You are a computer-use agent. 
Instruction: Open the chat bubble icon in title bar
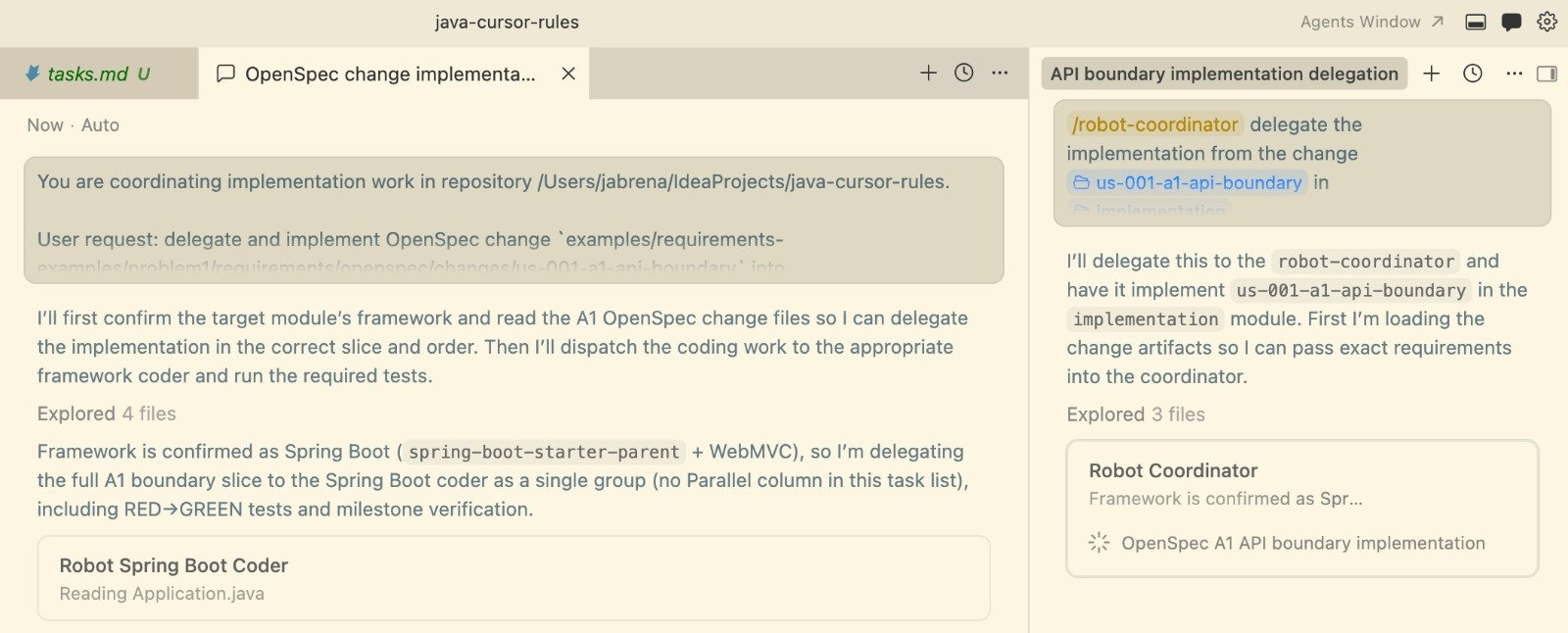1511,22
